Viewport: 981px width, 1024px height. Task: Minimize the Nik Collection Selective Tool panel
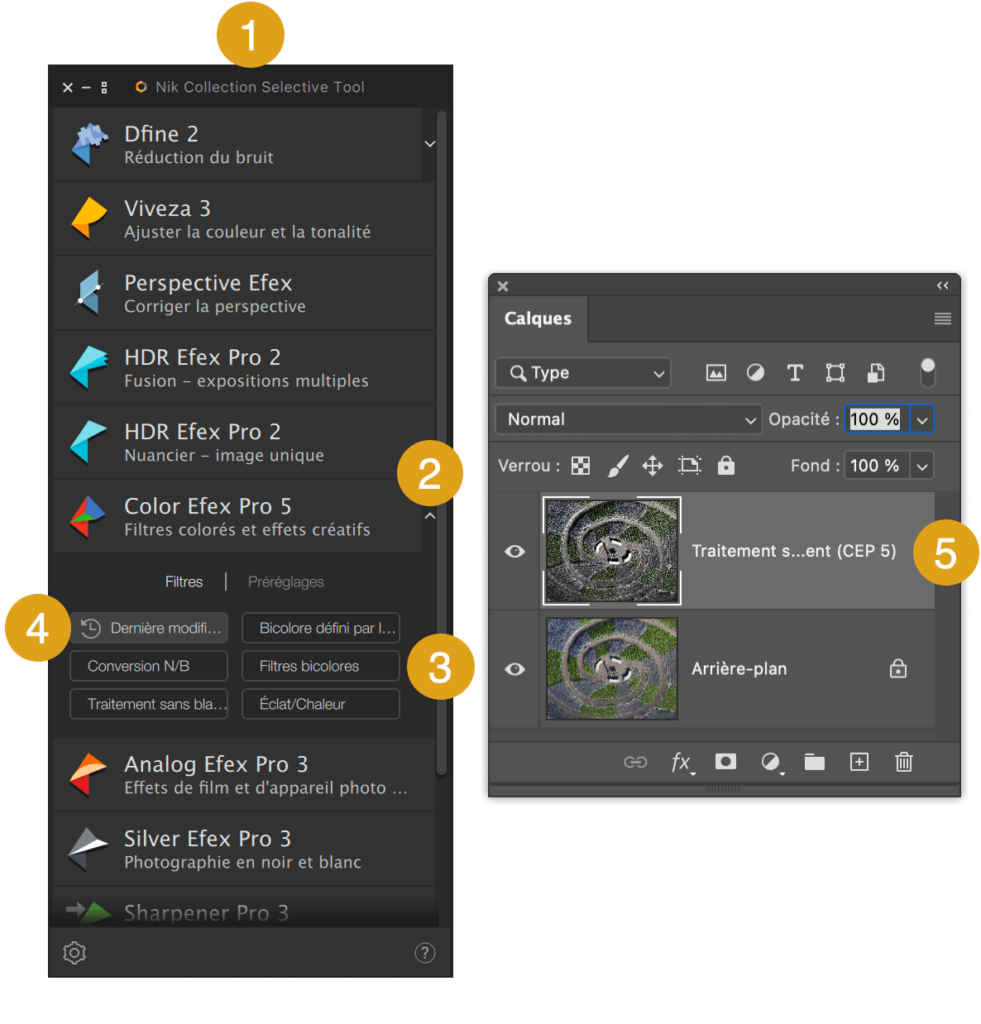[x=86, y=88]
